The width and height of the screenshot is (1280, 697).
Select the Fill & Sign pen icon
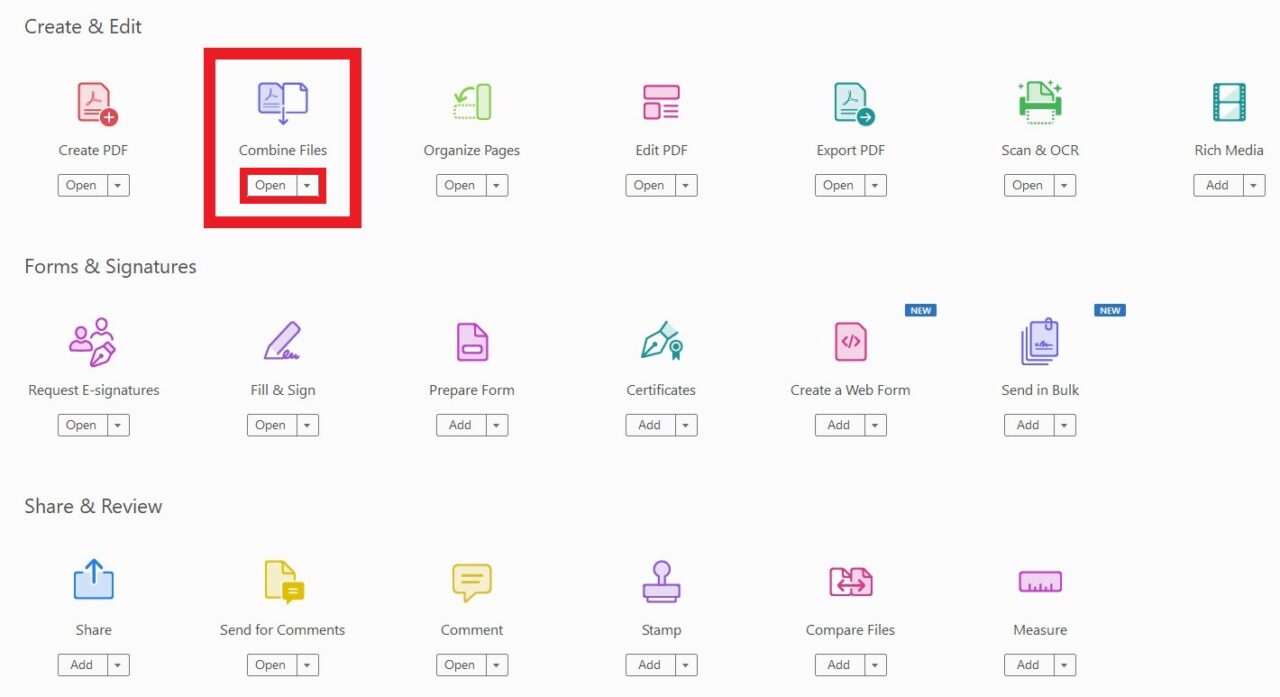283,341
